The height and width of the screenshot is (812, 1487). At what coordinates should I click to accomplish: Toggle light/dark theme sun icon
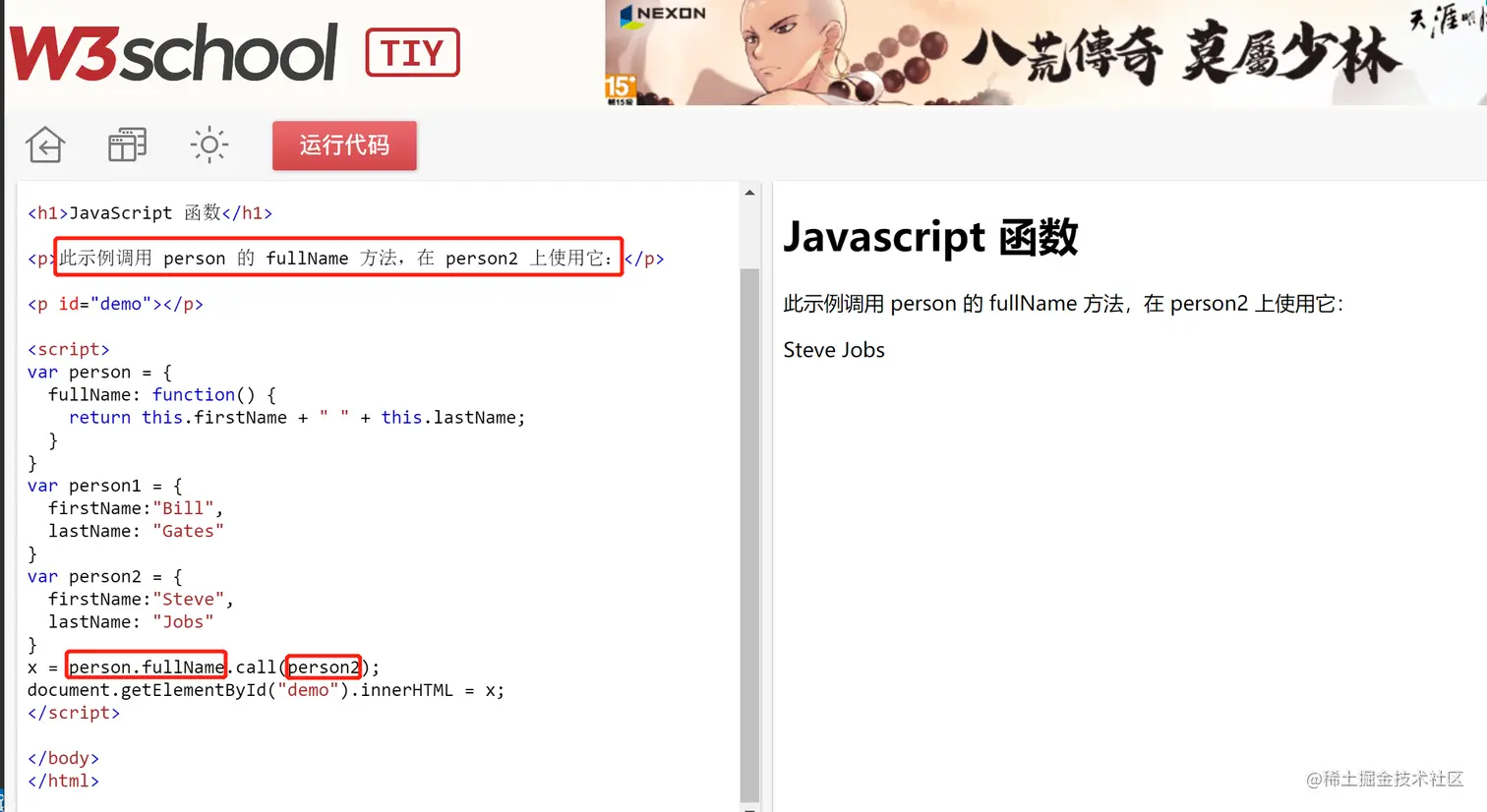(x=209, y=145)
